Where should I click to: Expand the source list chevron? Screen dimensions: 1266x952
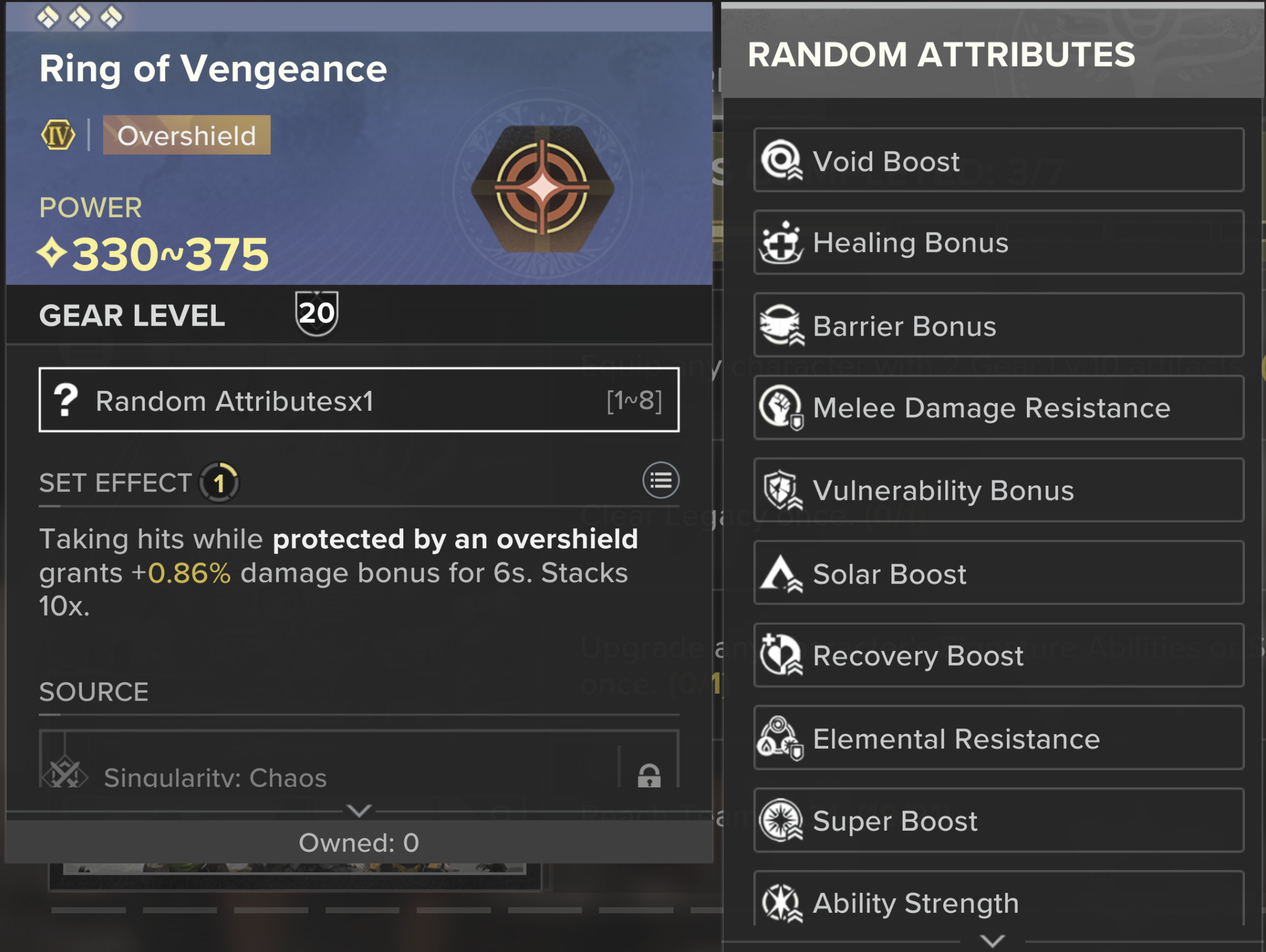click(359, 811)
